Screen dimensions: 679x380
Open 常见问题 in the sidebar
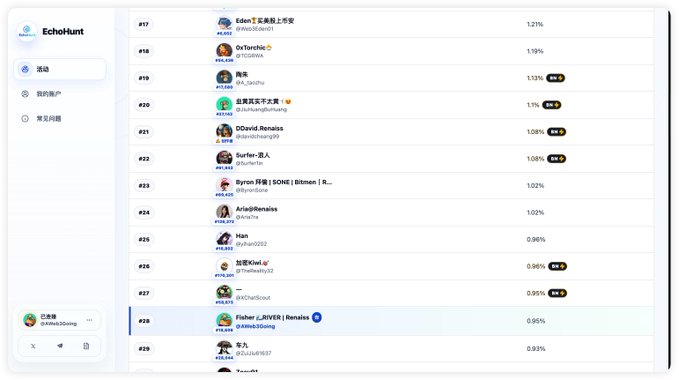pos(48,119)
